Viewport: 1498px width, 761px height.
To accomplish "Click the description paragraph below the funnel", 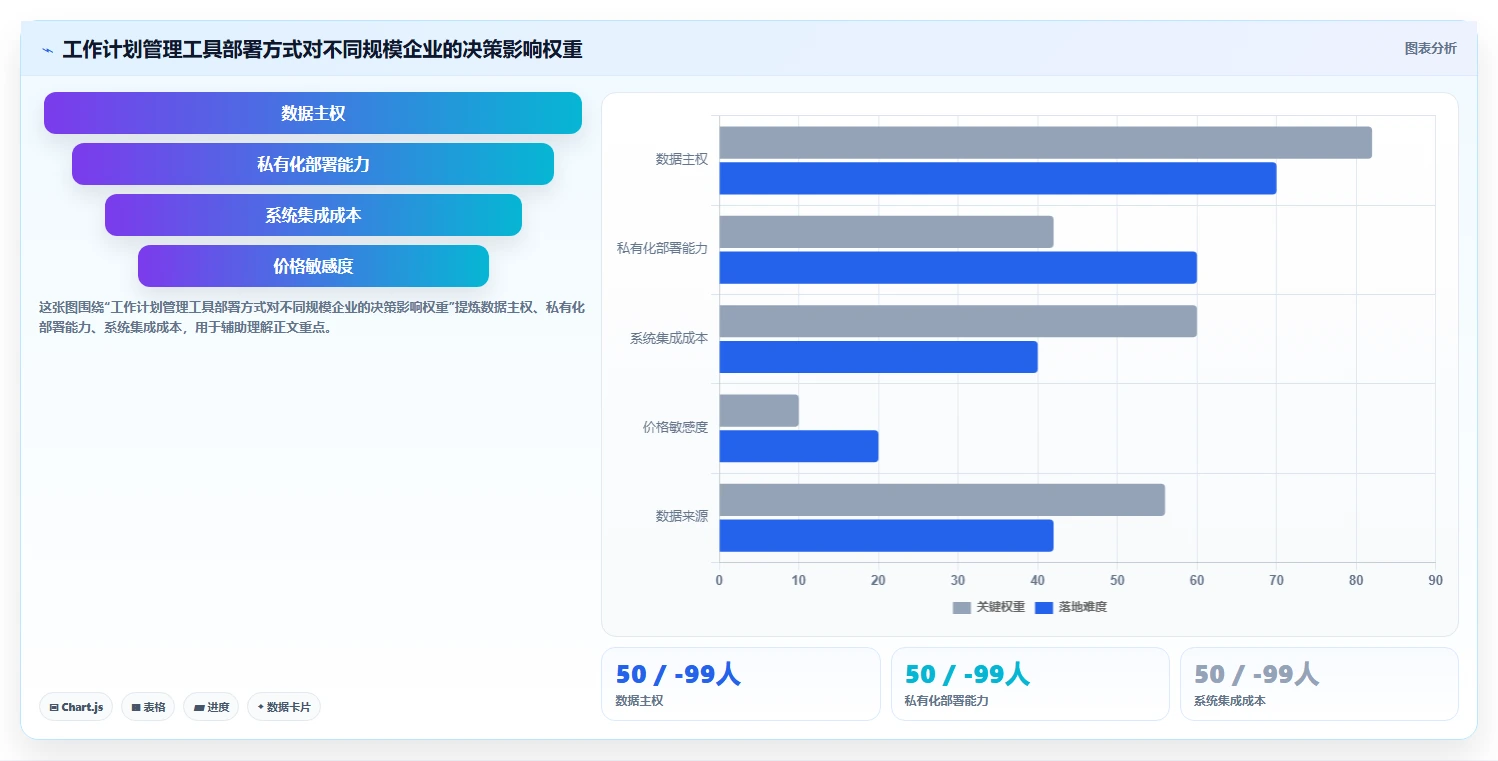I will [312, 317].
